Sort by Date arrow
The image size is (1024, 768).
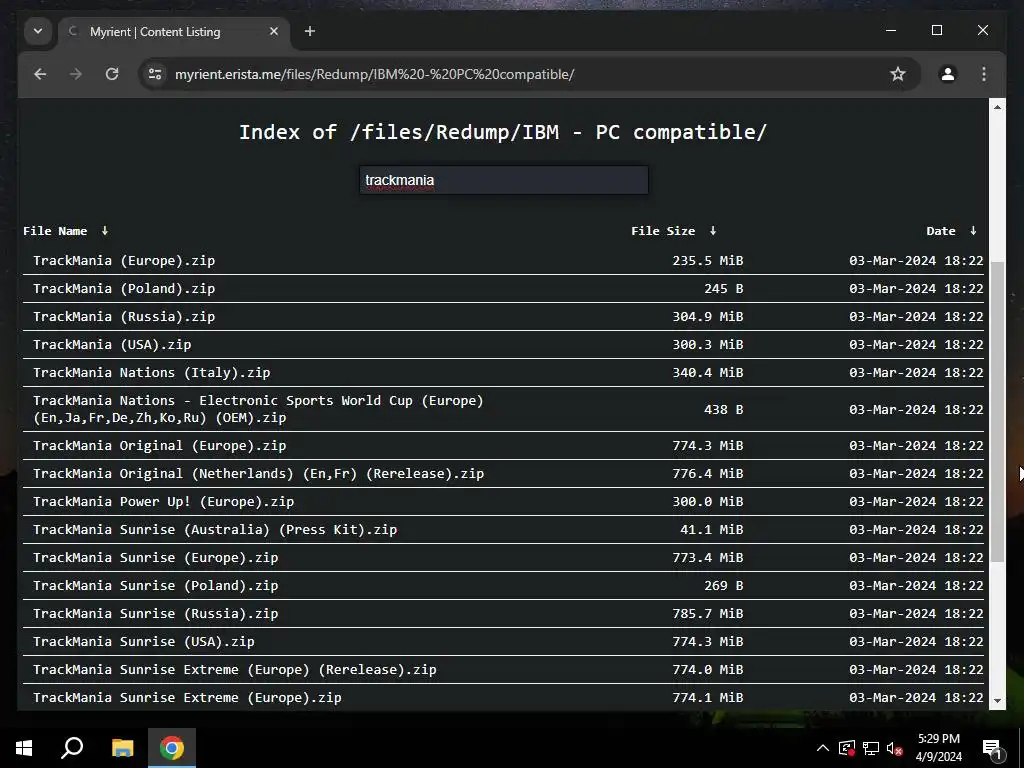pyautogui.click(x=973, y=231)
